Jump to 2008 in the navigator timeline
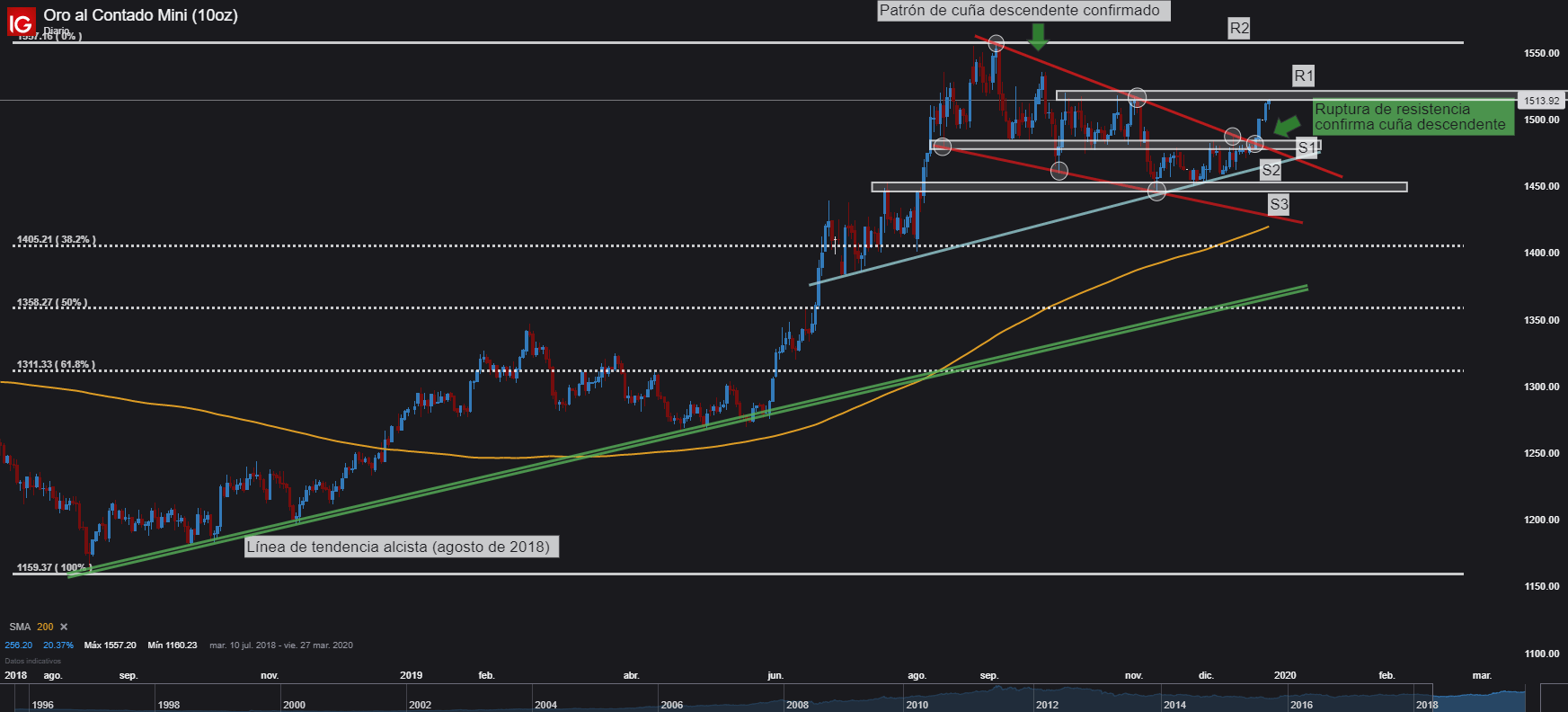1568x712 pixels. (x=797, y=705)
